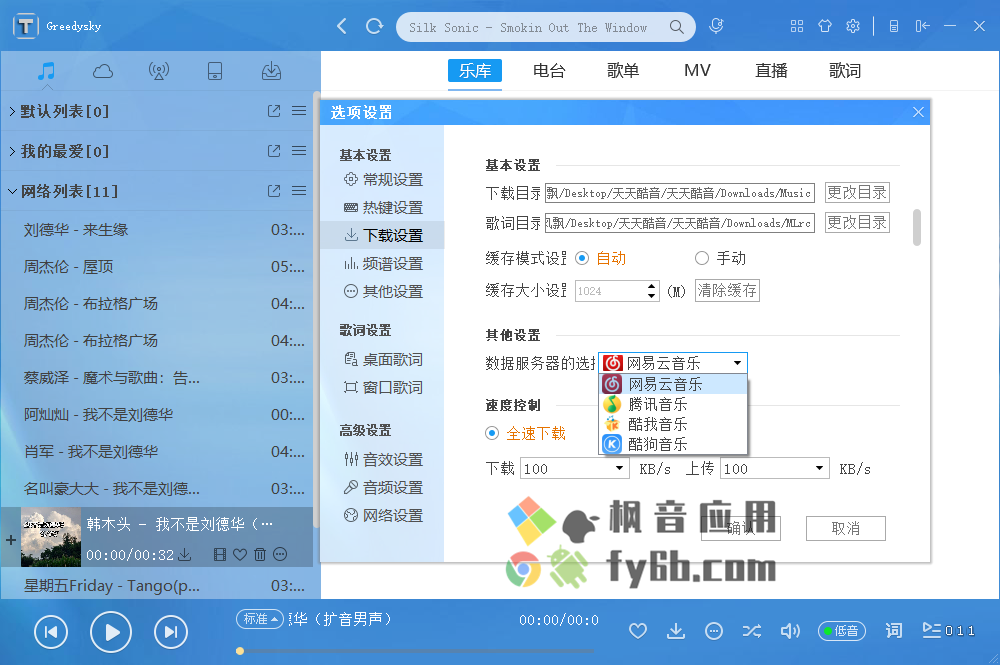
Task: Go back with the left arrow
Action: coord(342,26)
